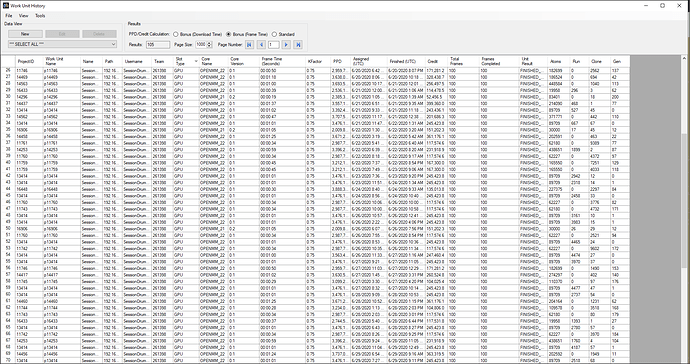Sort by KFactor column header
Viewport: 690px width, 364px height.
[x=318, y=61]
